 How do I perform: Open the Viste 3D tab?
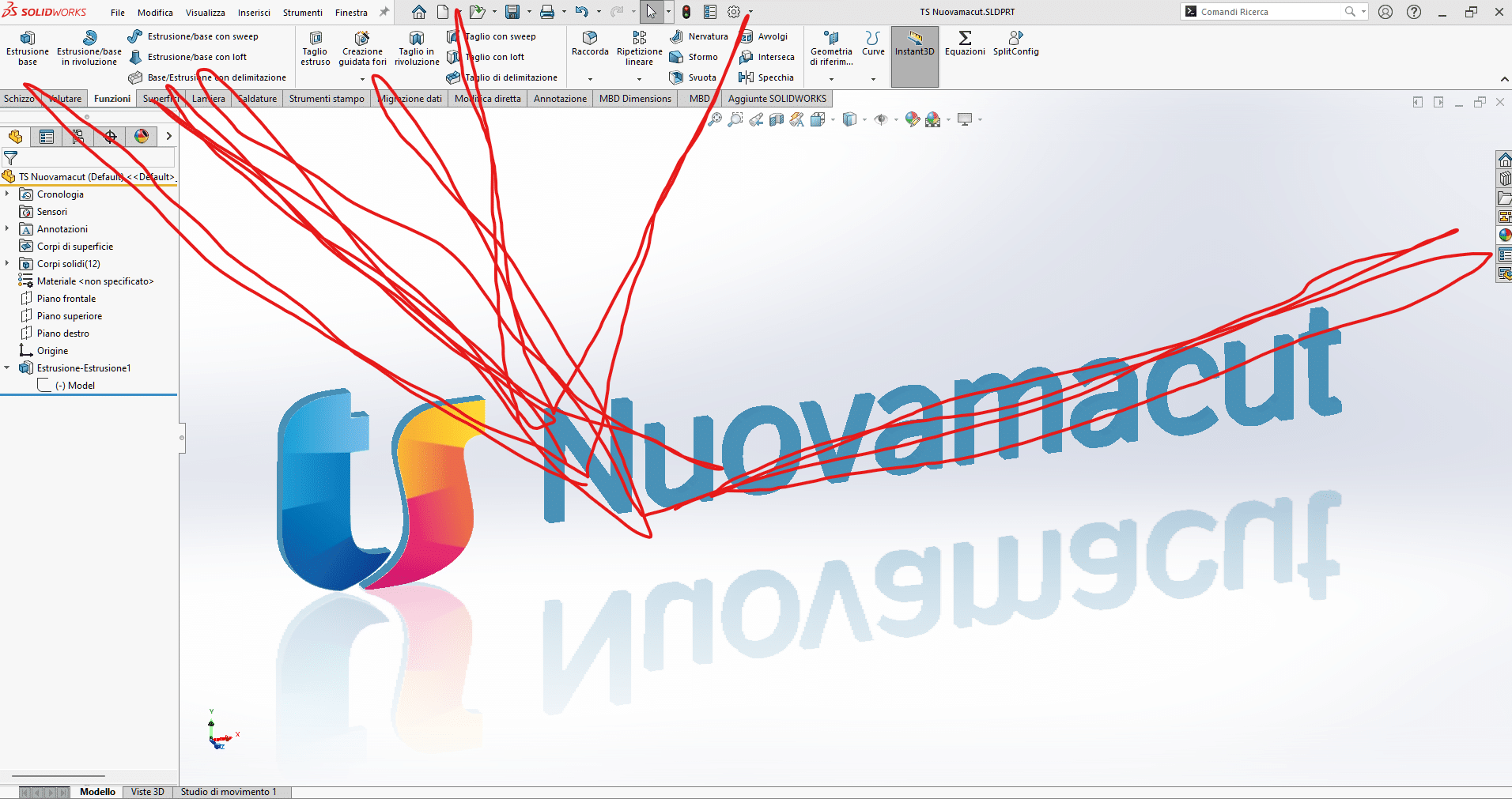[x=147, y=792]
